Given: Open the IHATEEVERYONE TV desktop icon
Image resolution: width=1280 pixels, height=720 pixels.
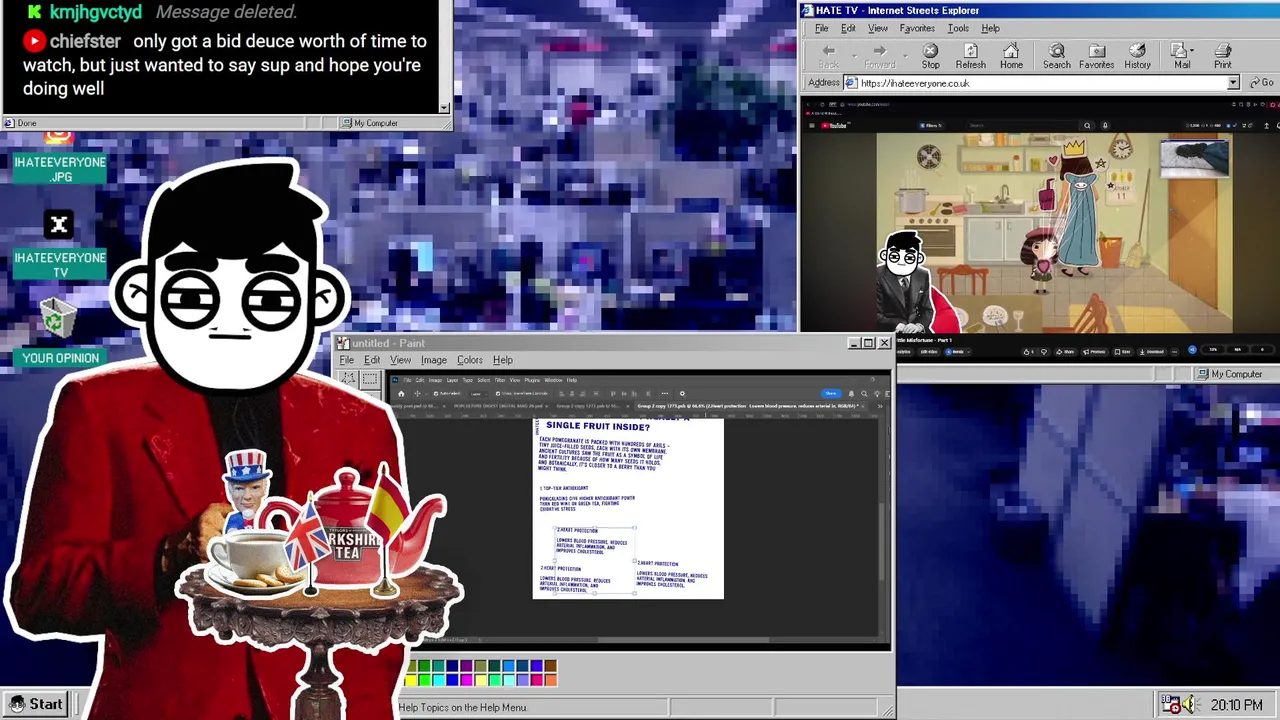Looking at the screenshot, I should [59, 246].
